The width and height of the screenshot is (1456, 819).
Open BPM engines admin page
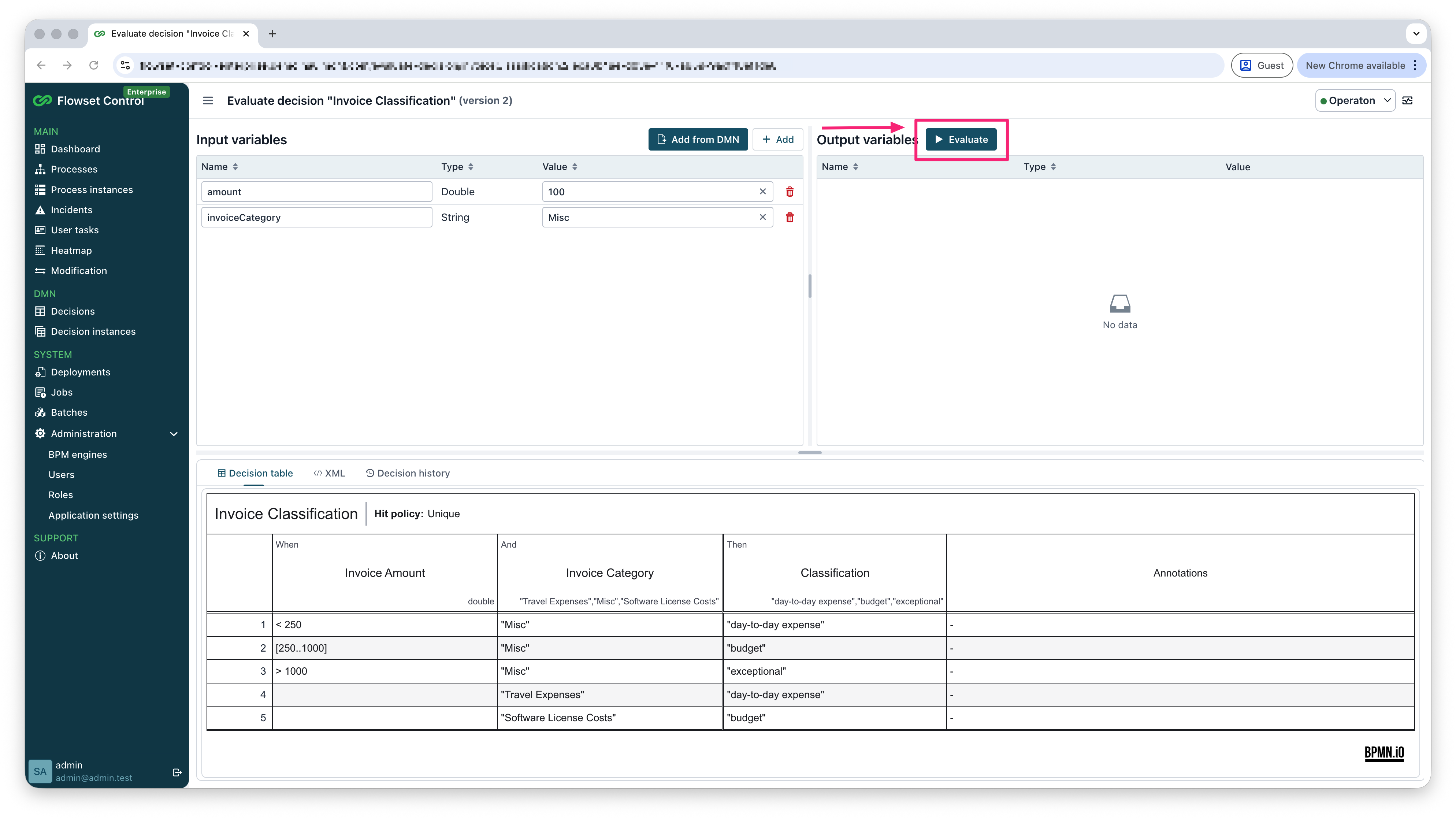point(77,455)
